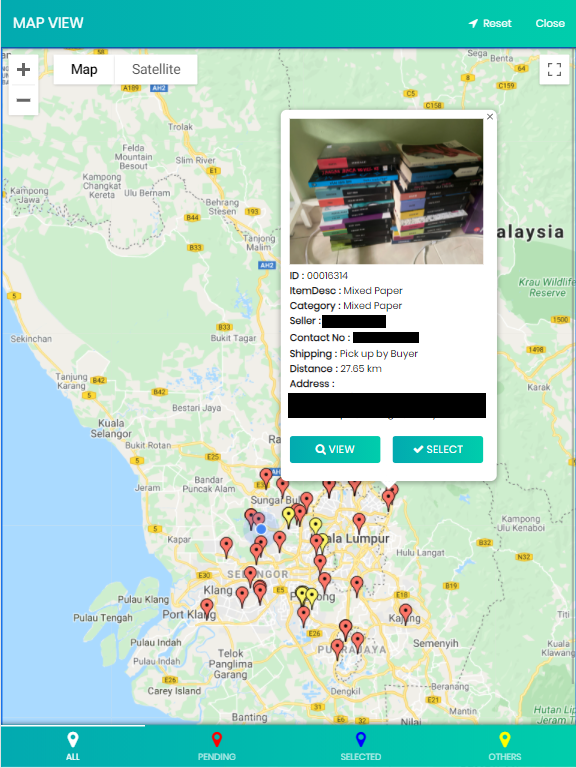Zoom out with the minus button

click(x=24, y=100)
